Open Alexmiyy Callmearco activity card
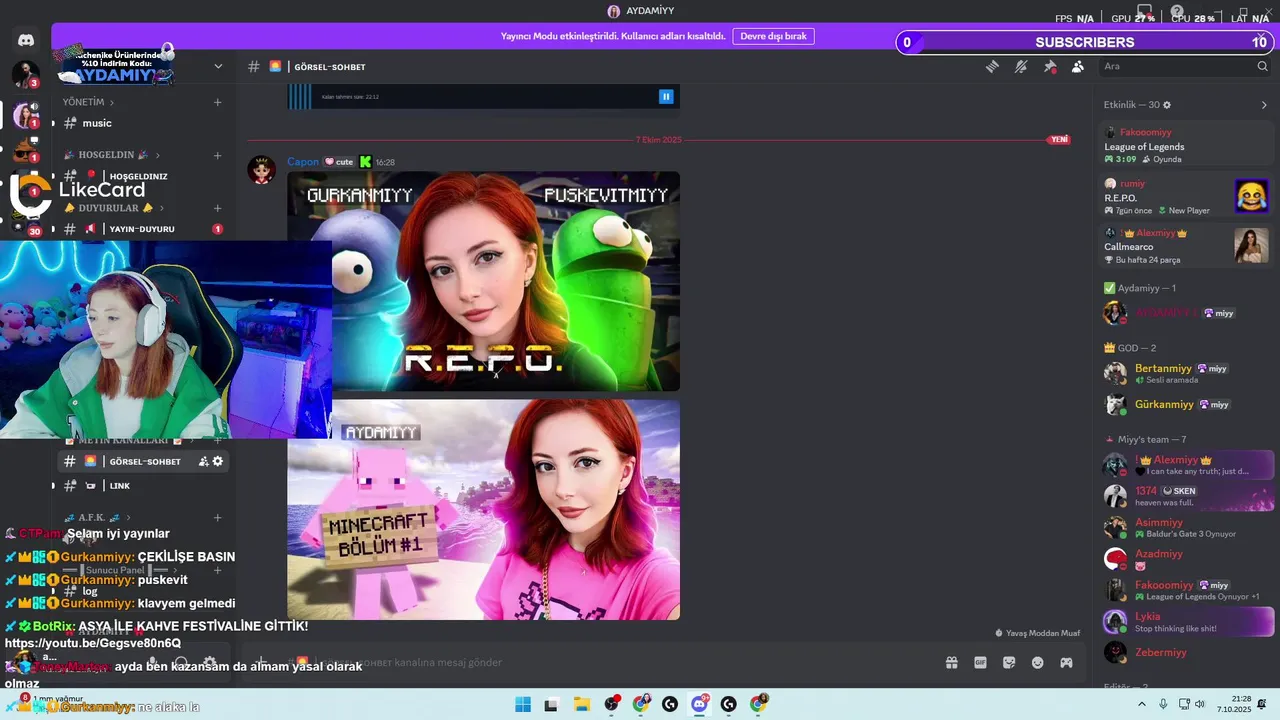Image resolution: width=1280 pixels, height=720 pixels. click(1187, 246)
